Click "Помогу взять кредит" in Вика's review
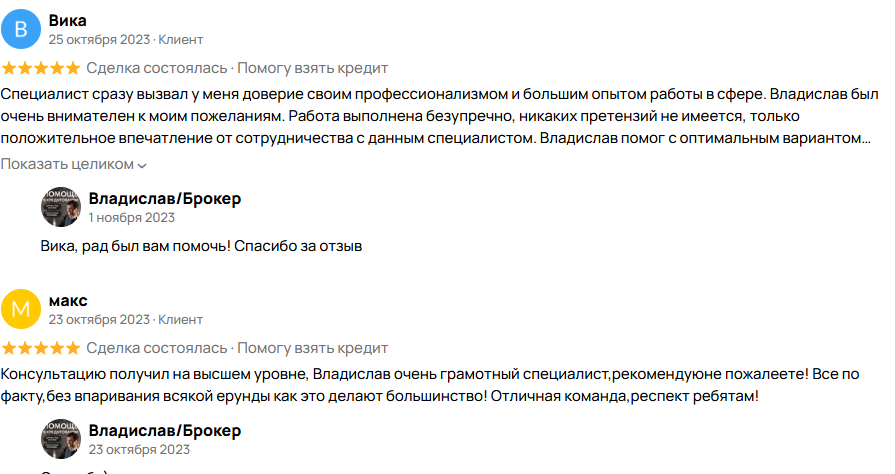This screenshot has width=895, height=474. pos(312,68)
